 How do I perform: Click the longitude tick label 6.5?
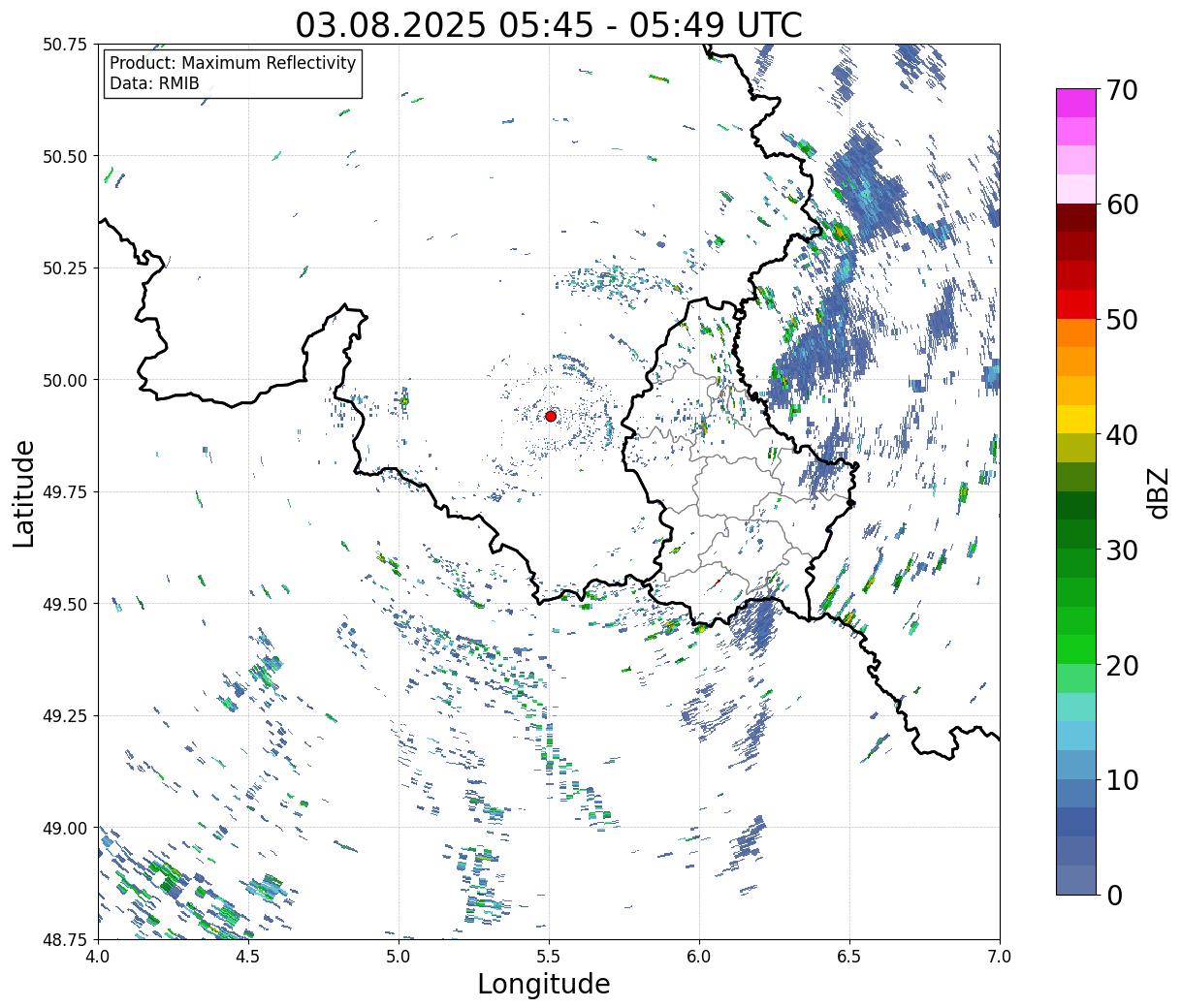[849, 957]
